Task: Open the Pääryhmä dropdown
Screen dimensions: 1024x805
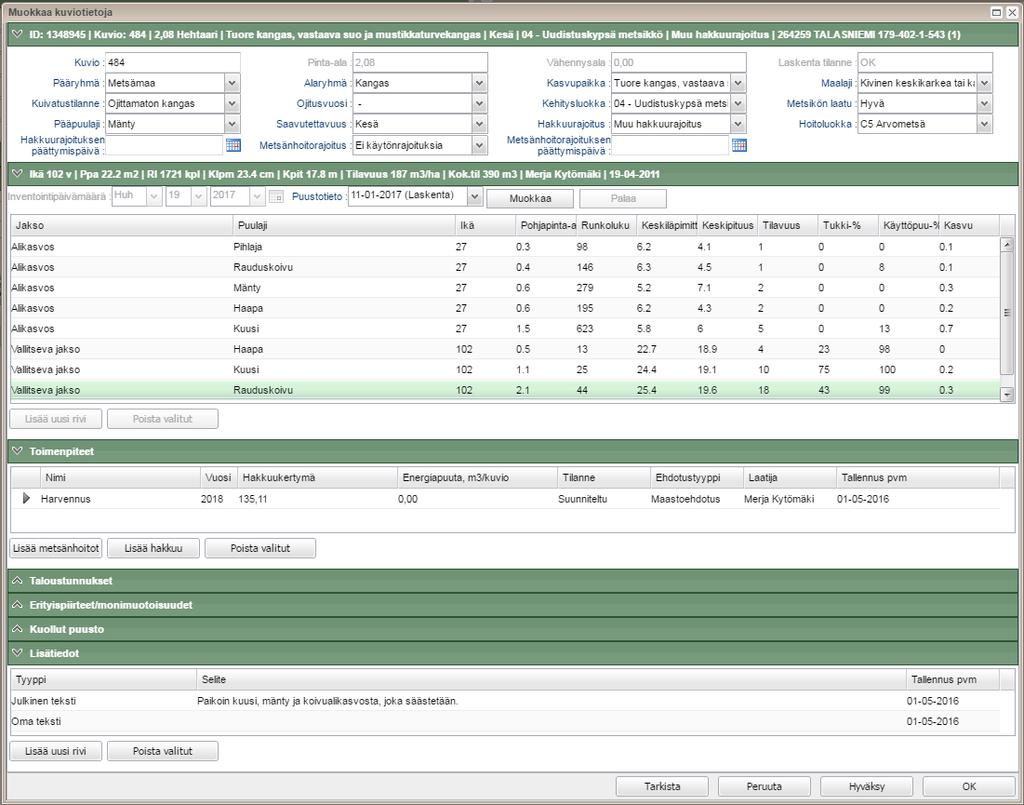Action: [232, 83]
